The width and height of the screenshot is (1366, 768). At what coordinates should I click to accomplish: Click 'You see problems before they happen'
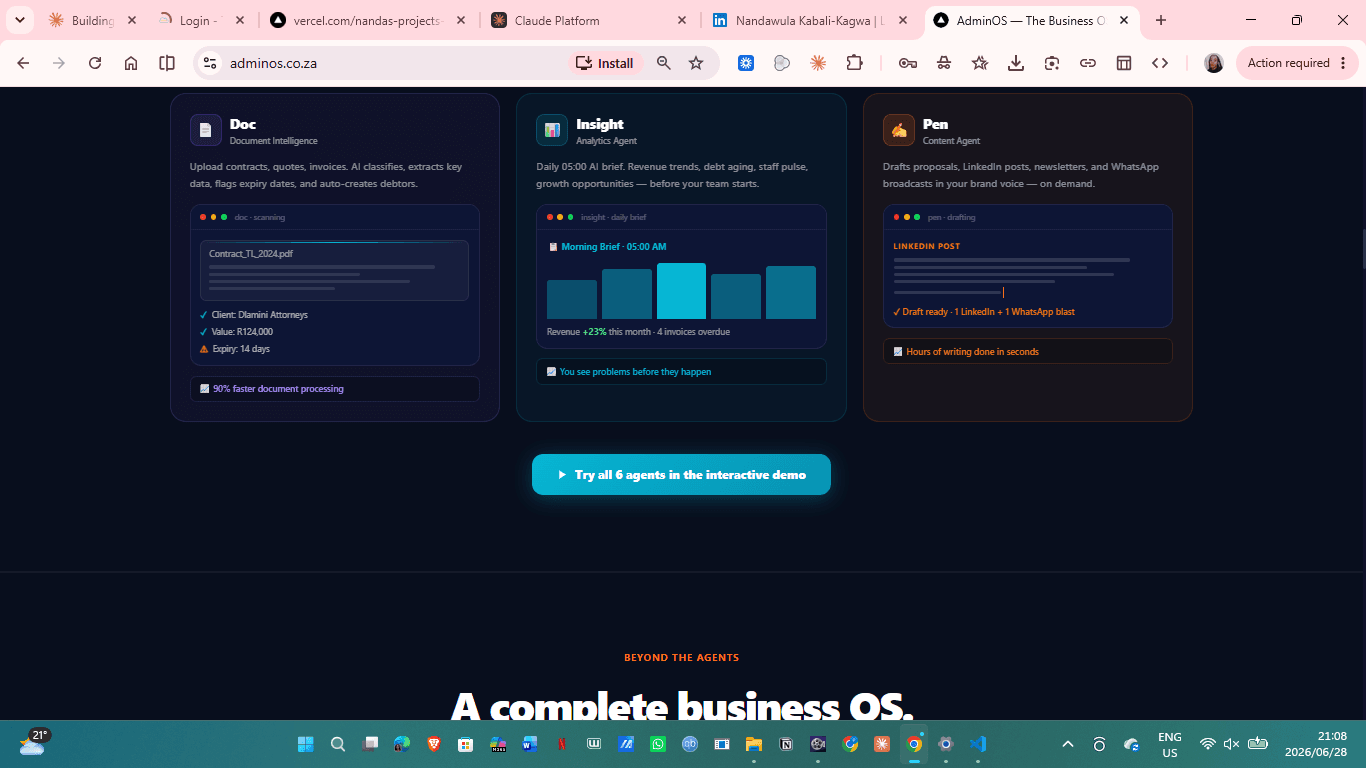(x=636, y=372)
